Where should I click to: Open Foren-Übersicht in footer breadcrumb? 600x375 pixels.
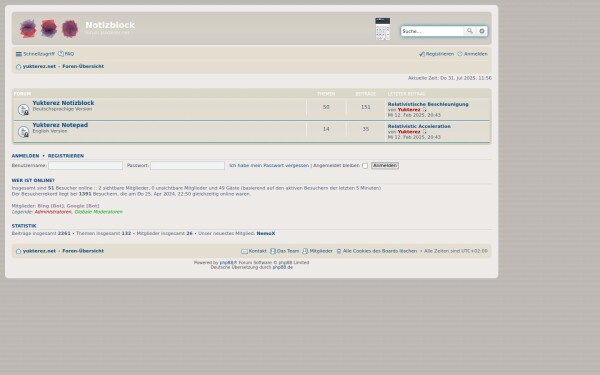[x=83, y=251]
